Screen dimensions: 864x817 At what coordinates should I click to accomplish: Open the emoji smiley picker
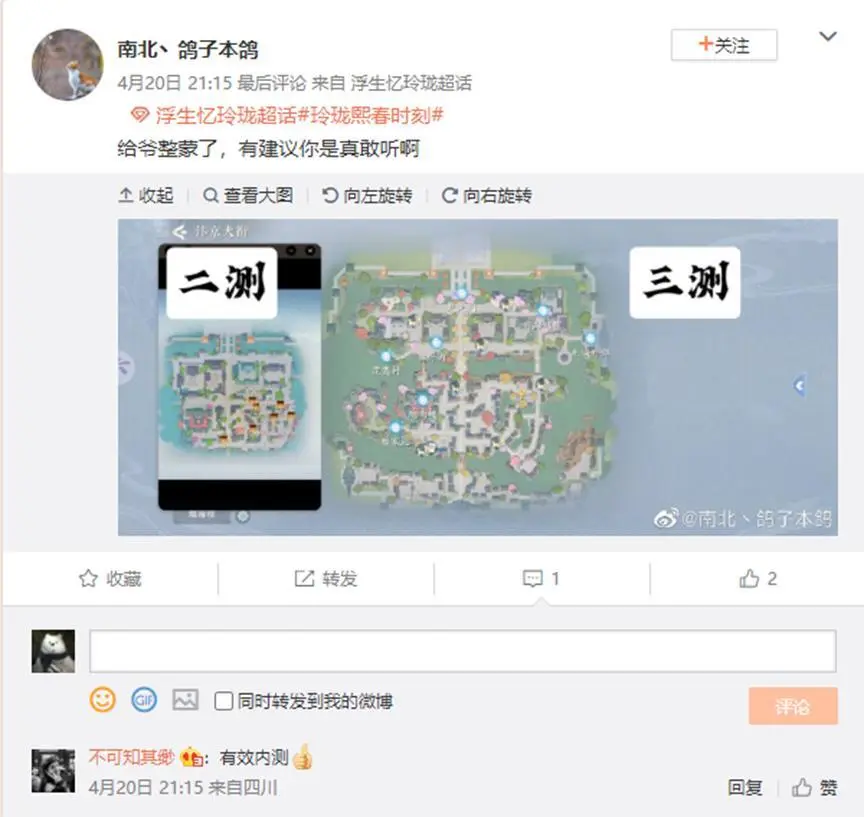point(102,700)
